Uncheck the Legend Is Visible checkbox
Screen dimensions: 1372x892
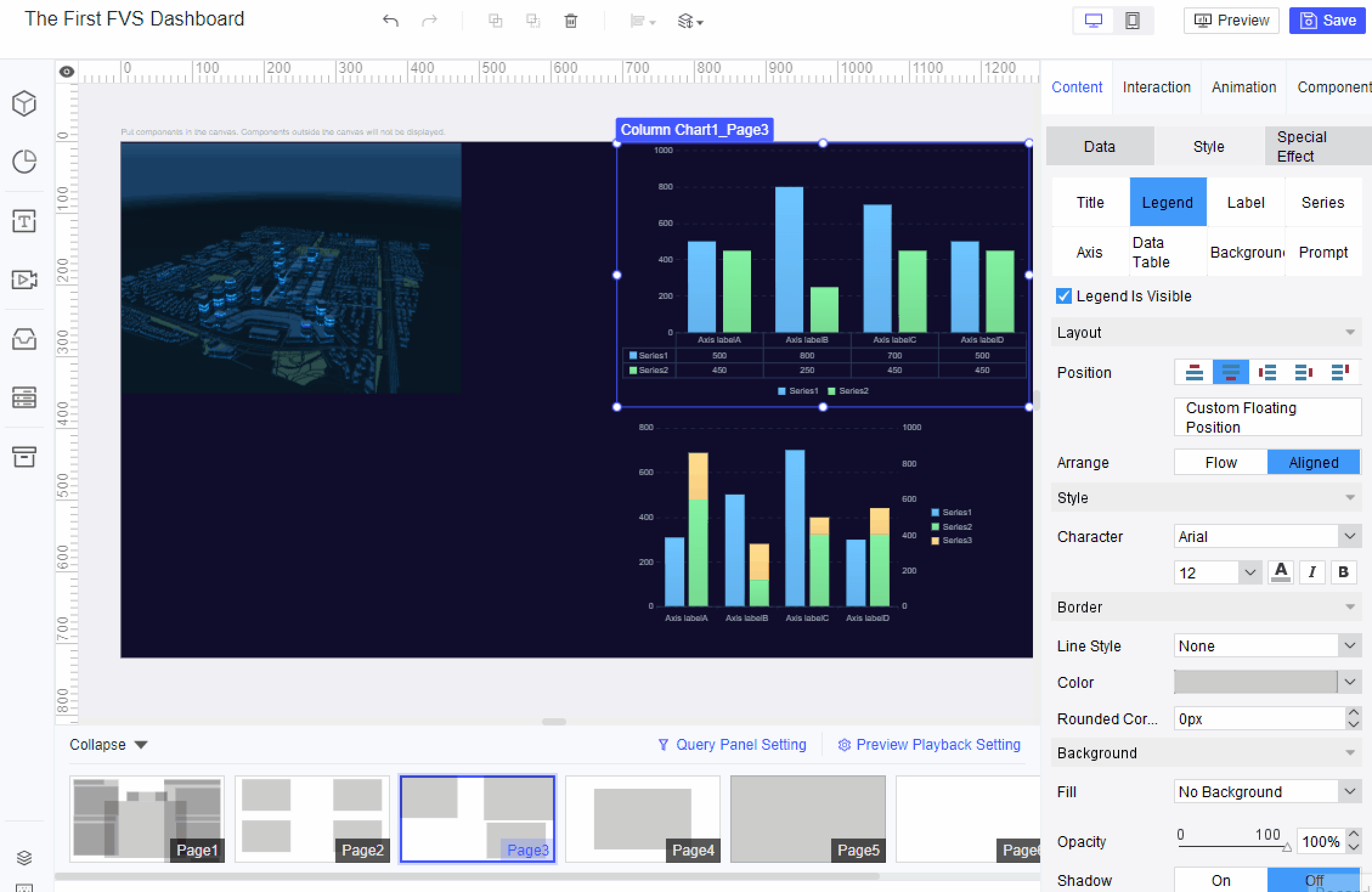coord(1063,296)
